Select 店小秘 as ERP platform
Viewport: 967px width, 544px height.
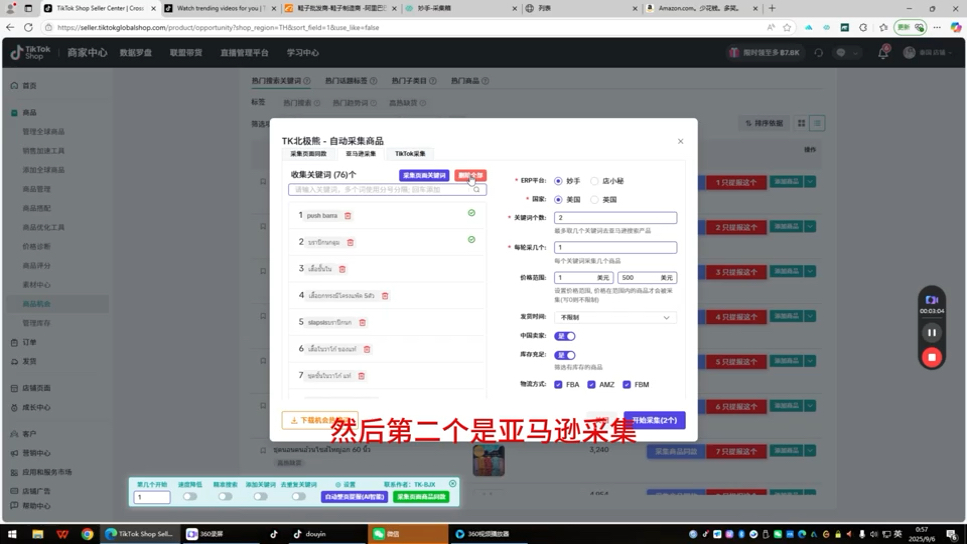pos(595,181)
